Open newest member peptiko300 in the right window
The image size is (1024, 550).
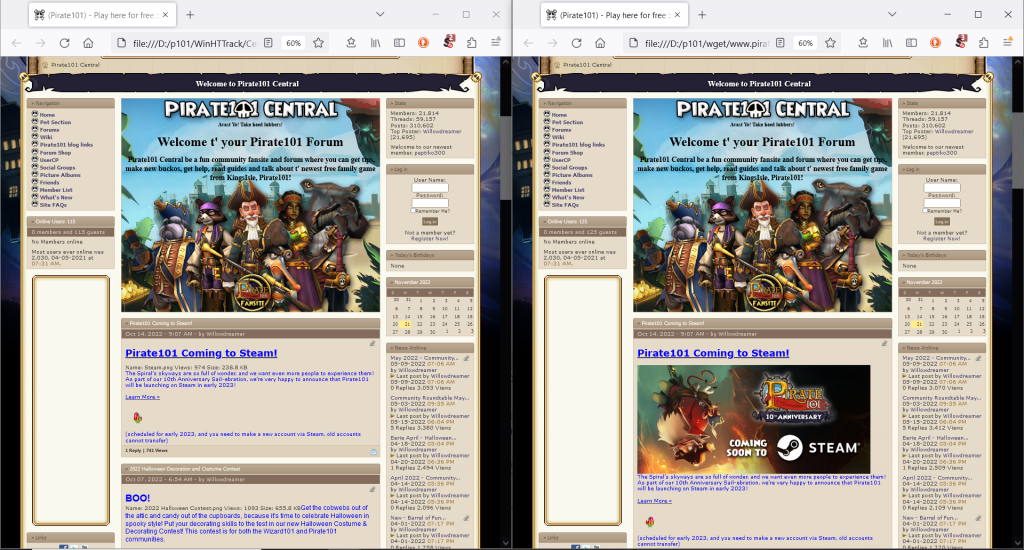(942, 153)
